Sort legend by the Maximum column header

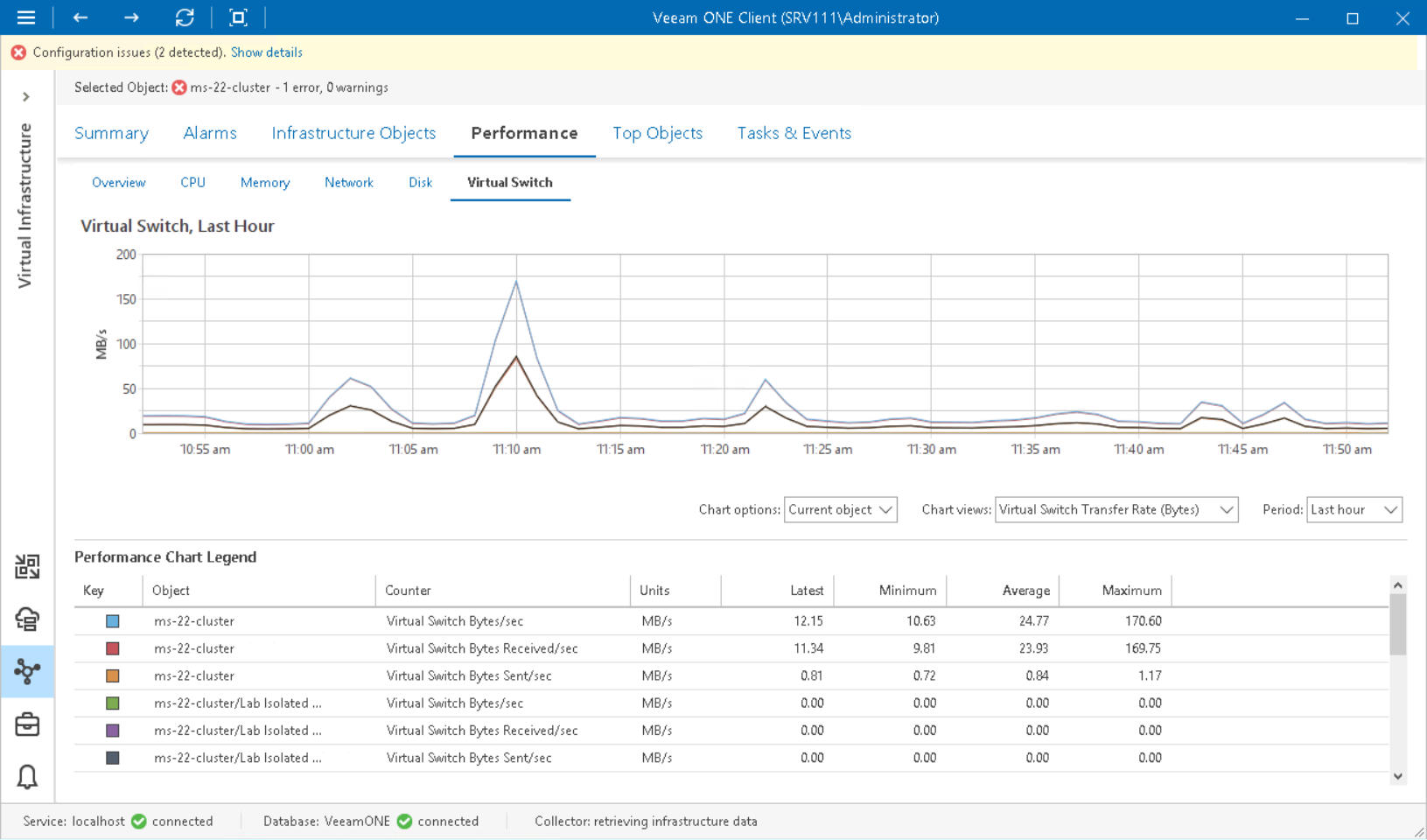click(1131, 591)
